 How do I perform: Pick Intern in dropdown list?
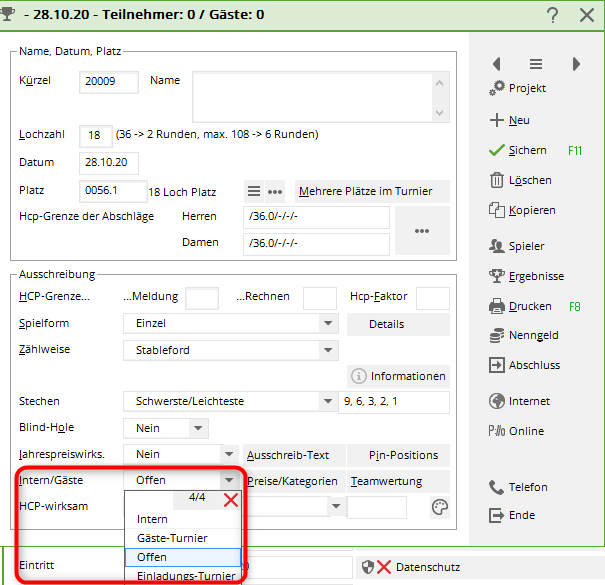click(x=153, y=519)
